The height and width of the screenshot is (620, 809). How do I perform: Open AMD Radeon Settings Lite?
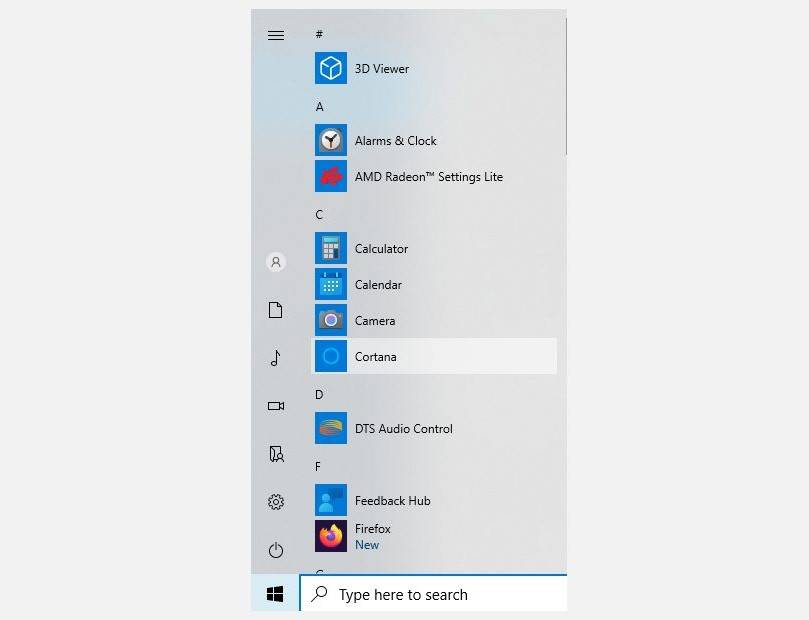point(430,176)
